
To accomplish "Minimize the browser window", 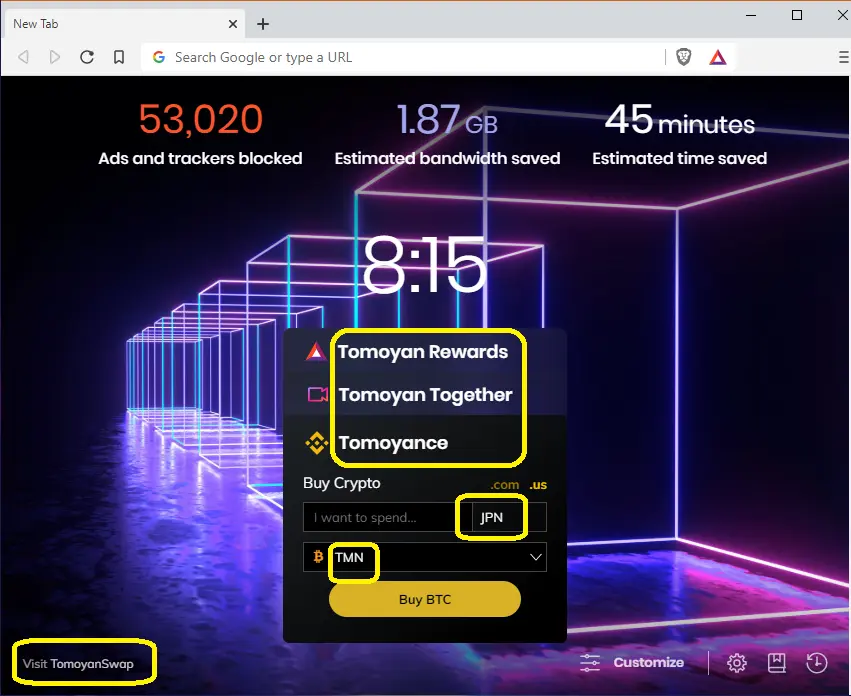I will click(751, 15).
